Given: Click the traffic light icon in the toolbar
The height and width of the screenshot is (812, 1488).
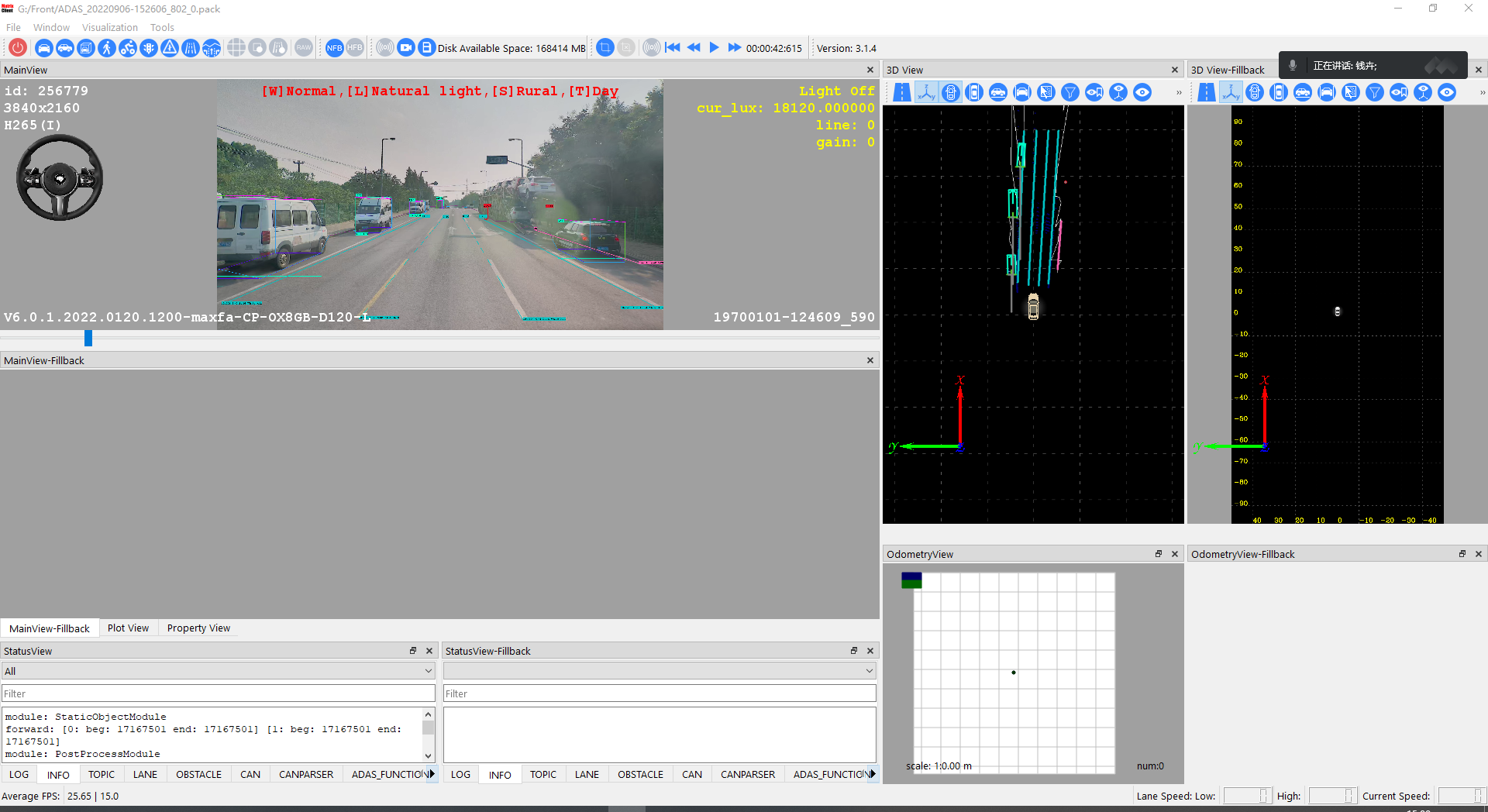Looking at the screenshot, I should 149,48.
